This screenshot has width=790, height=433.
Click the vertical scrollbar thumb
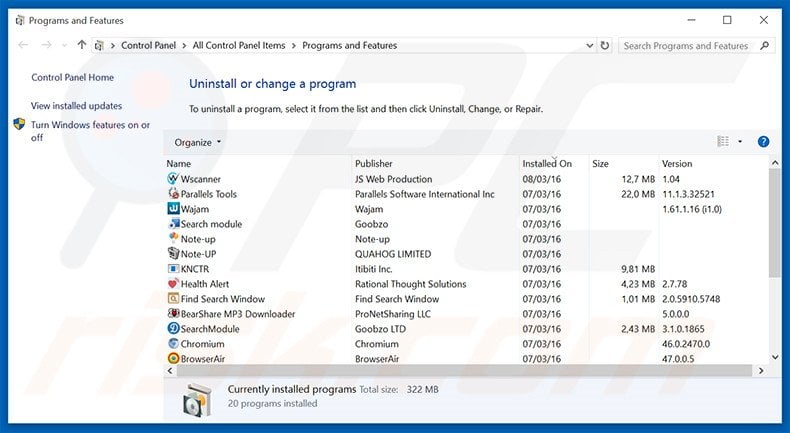(774, 222)
